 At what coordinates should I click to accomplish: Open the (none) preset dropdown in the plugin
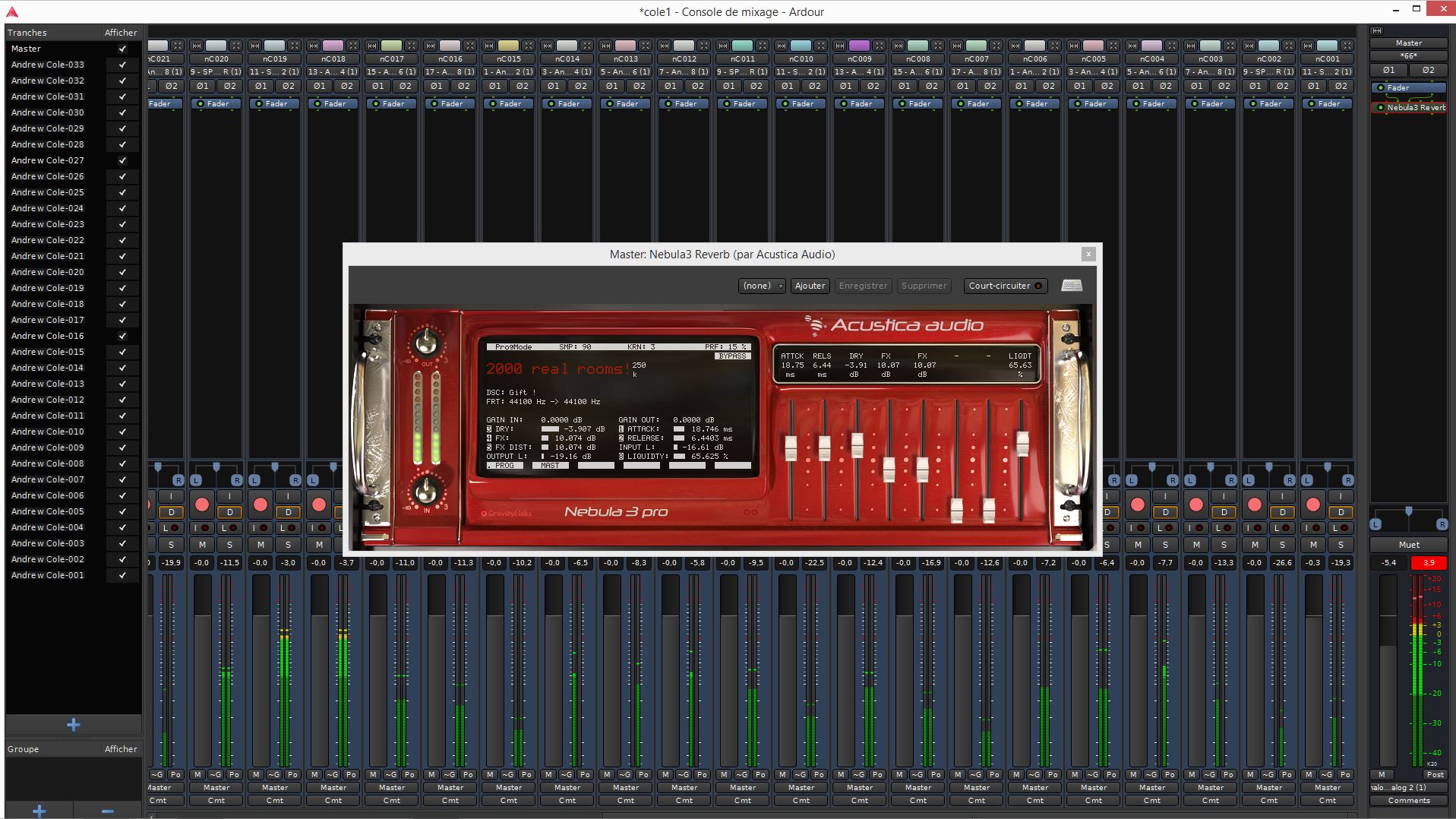click(x=761, y=286)
